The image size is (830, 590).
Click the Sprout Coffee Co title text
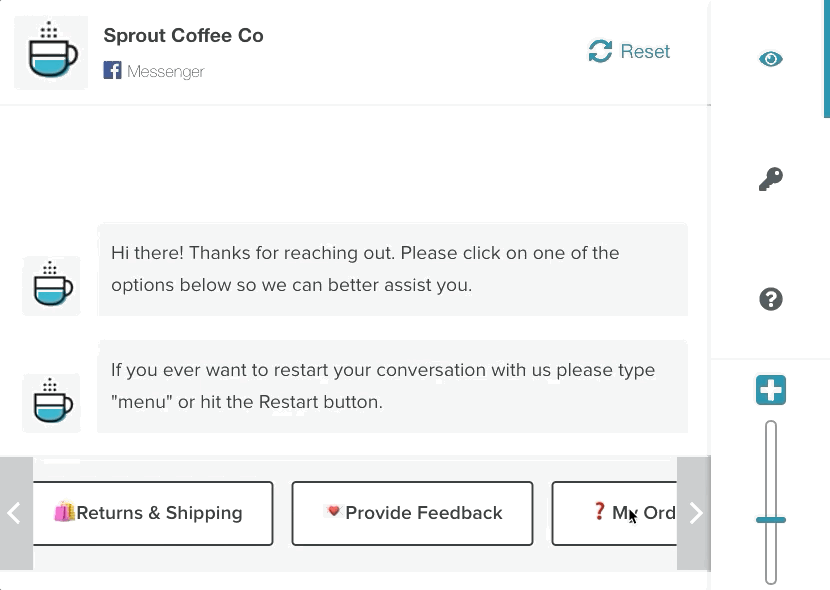click(x=183, y=35)
